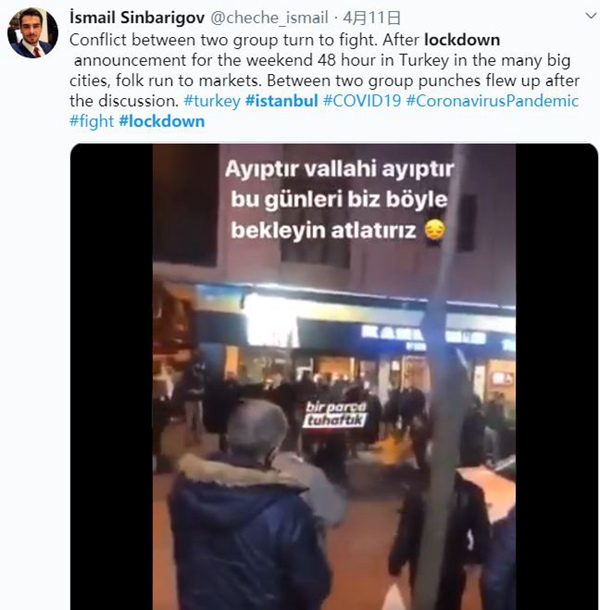Follow the #istanbul hashtag
600x610 pixels.
coord(281,101)
